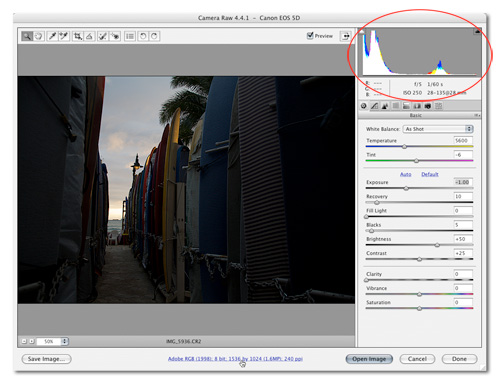Viewport: 500px width, 384px height.
Task: Click the Clarity value field
Action: (463, 274)
